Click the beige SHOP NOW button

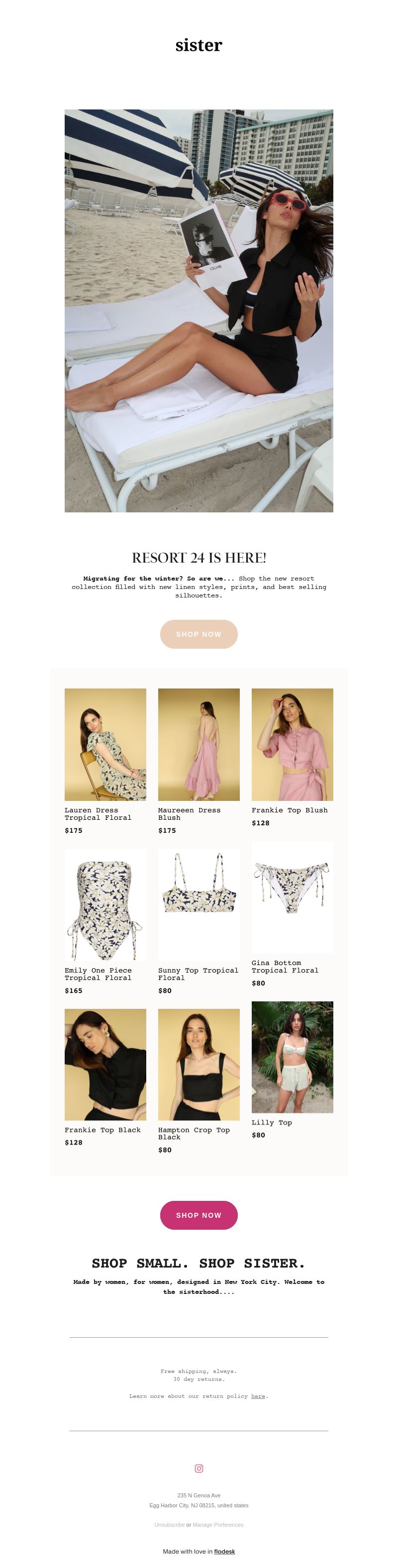(199, 634)
